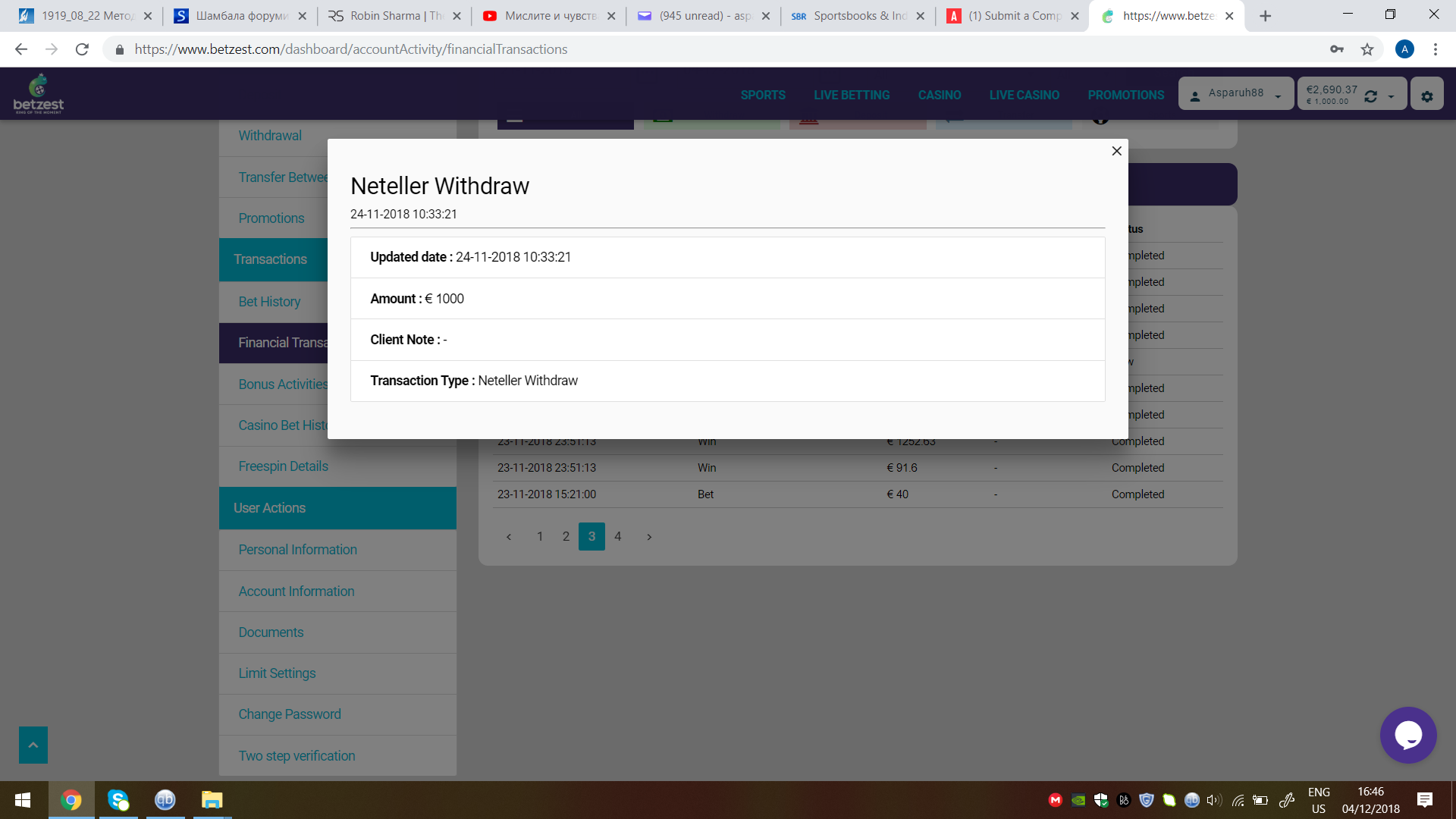Click the volume icon in system tray
The image size is (1456, 819).
1214,800
